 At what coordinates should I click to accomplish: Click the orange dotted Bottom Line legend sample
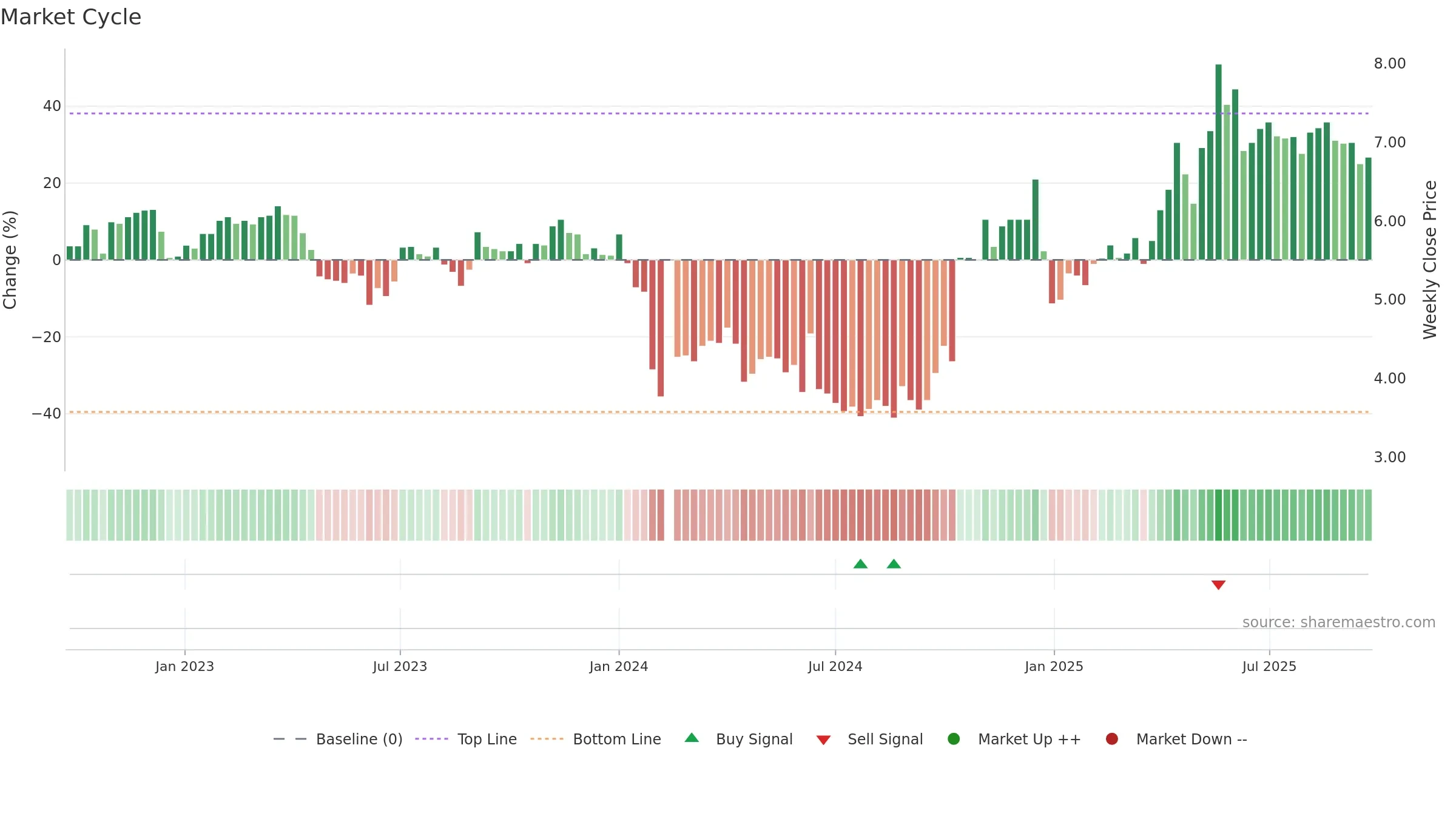[x=547, y=739]
